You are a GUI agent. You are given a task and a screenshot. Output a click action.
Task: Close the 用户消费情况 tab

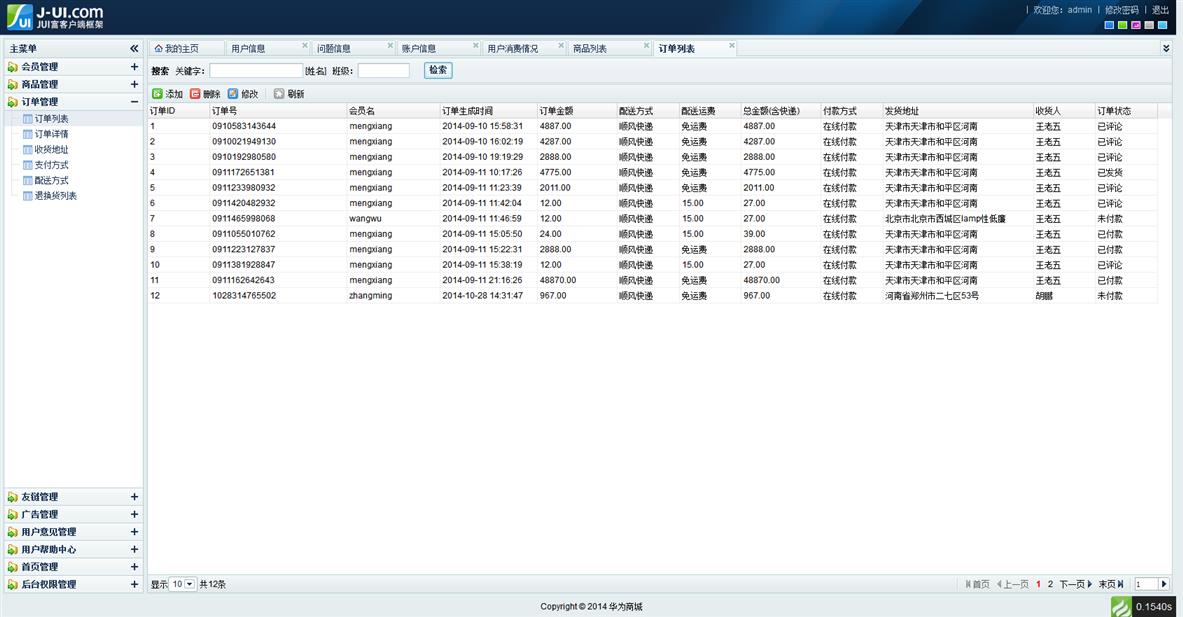pos(561,45)
